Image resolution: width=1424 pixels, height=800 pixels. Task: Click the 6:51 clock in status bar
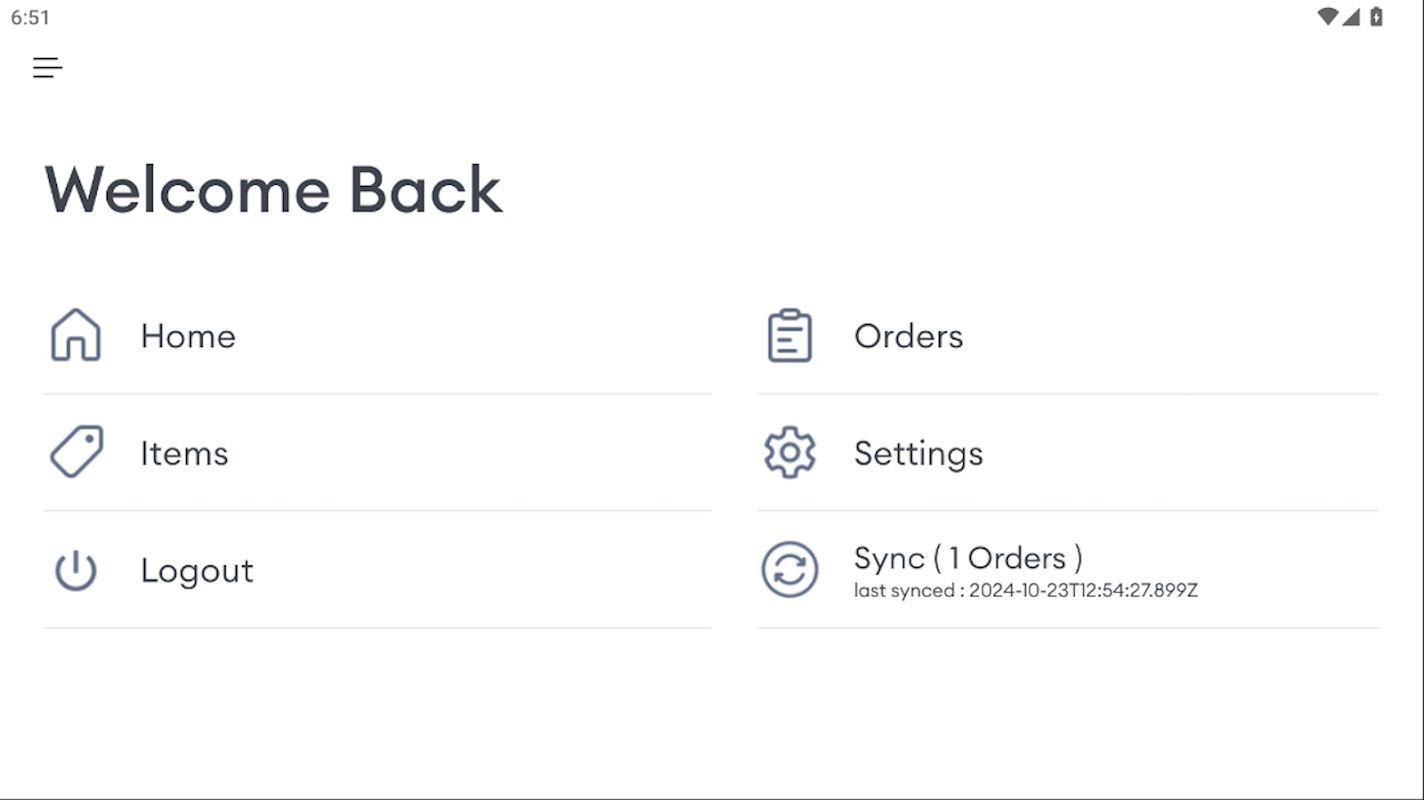click(30, 17)
